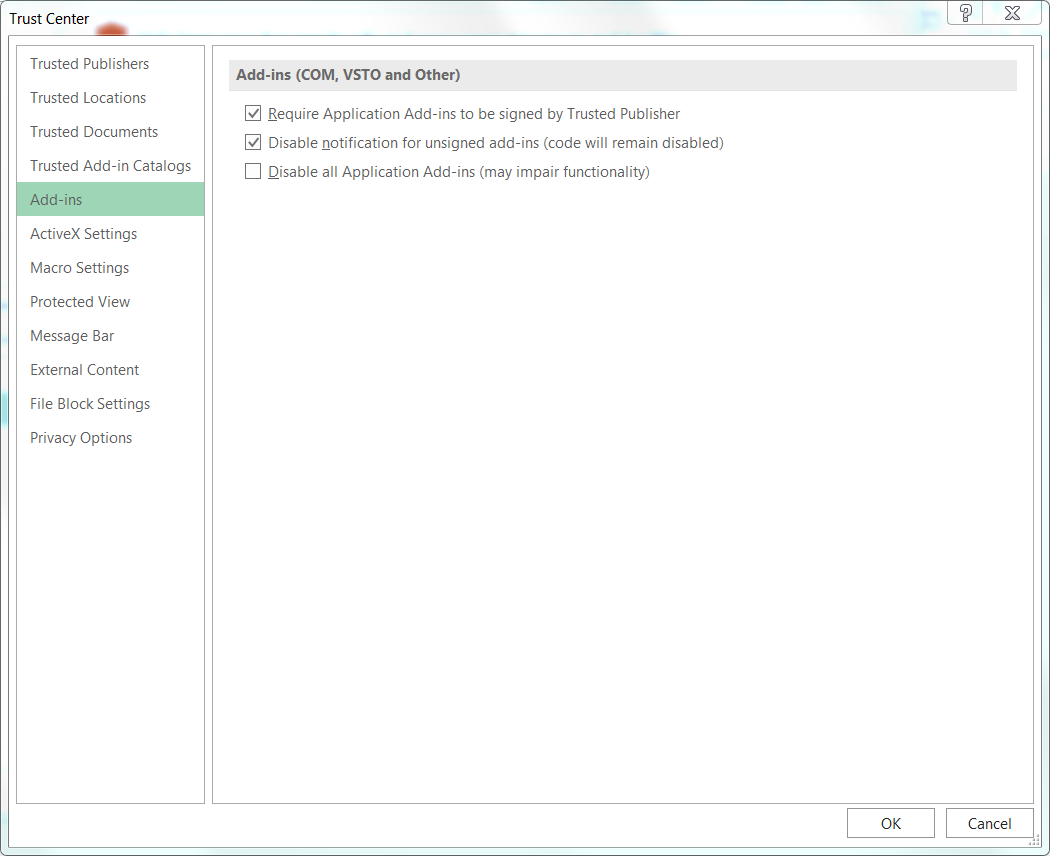The width and height of the screenshot is (1050, 856).
Task: Enable Disable all Application Add-ins checkbox
Action: [253, 172]
